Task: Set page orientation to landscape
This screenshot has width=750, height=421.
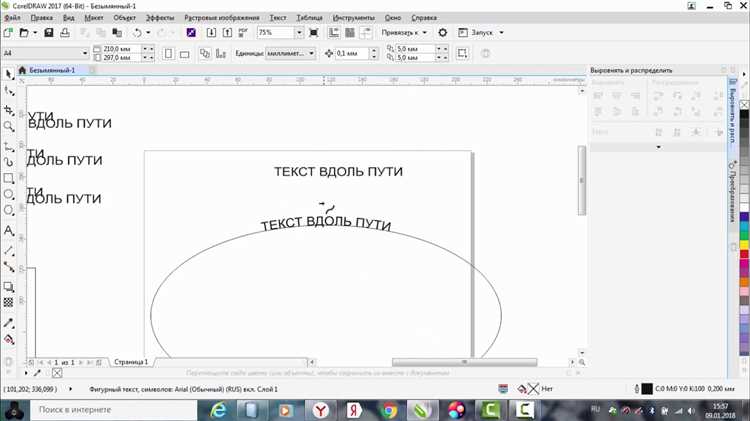Action: pyautogui.click(x=185, y=54)
